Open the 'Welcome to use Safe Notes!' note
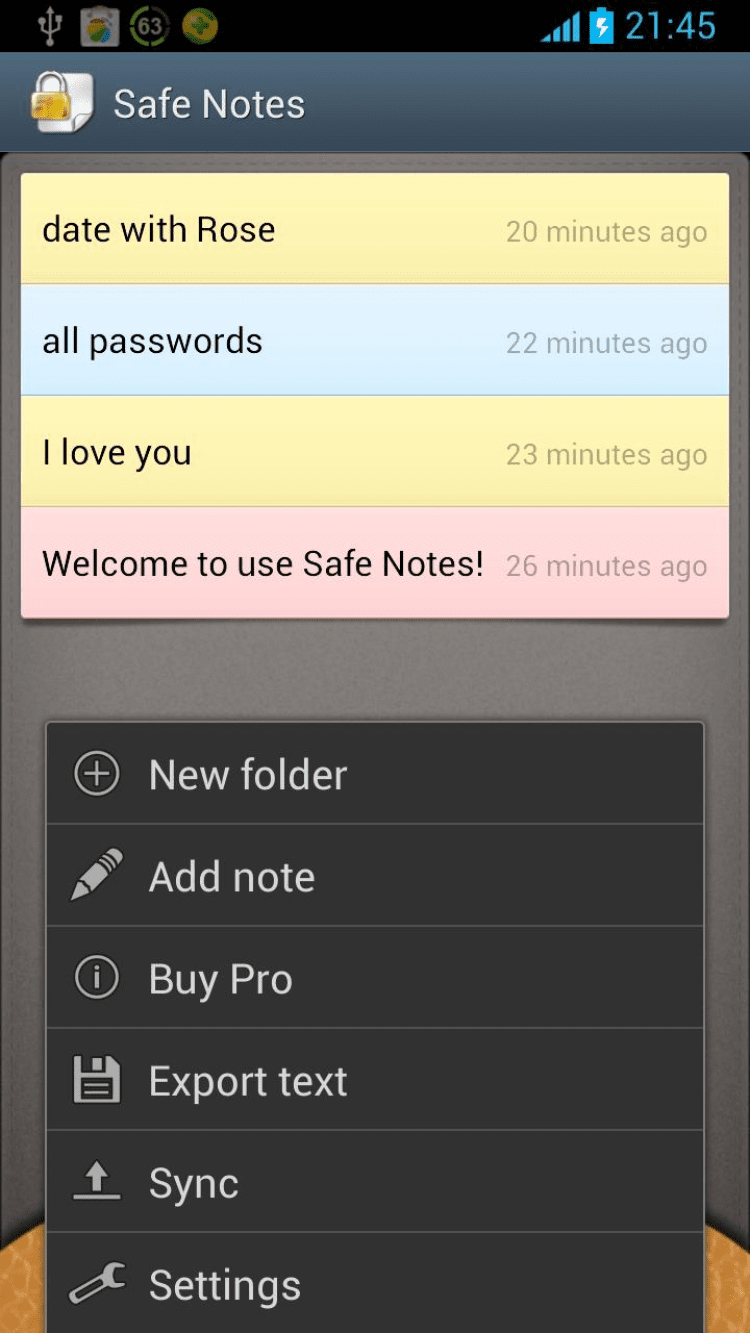Image resolution: width=750 pixels, height=1333 pixels. pyautogui.click(x=375, y=563)
